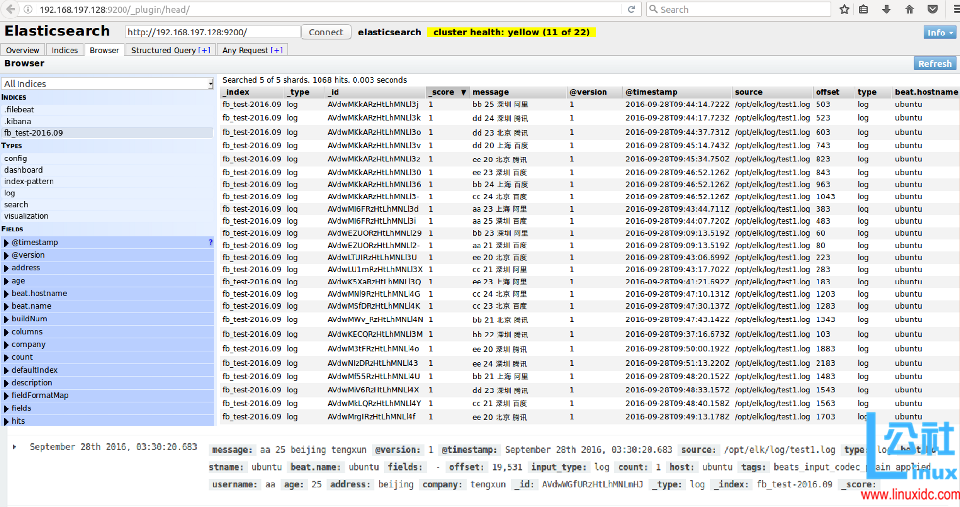Click the browser home icon
Viewport: 960px width, 507px height.
click(x=909, y=9)
